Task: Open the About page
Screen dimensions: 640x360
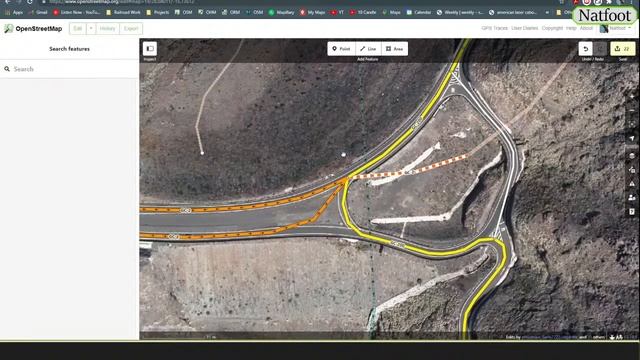Action: (586, 28)
